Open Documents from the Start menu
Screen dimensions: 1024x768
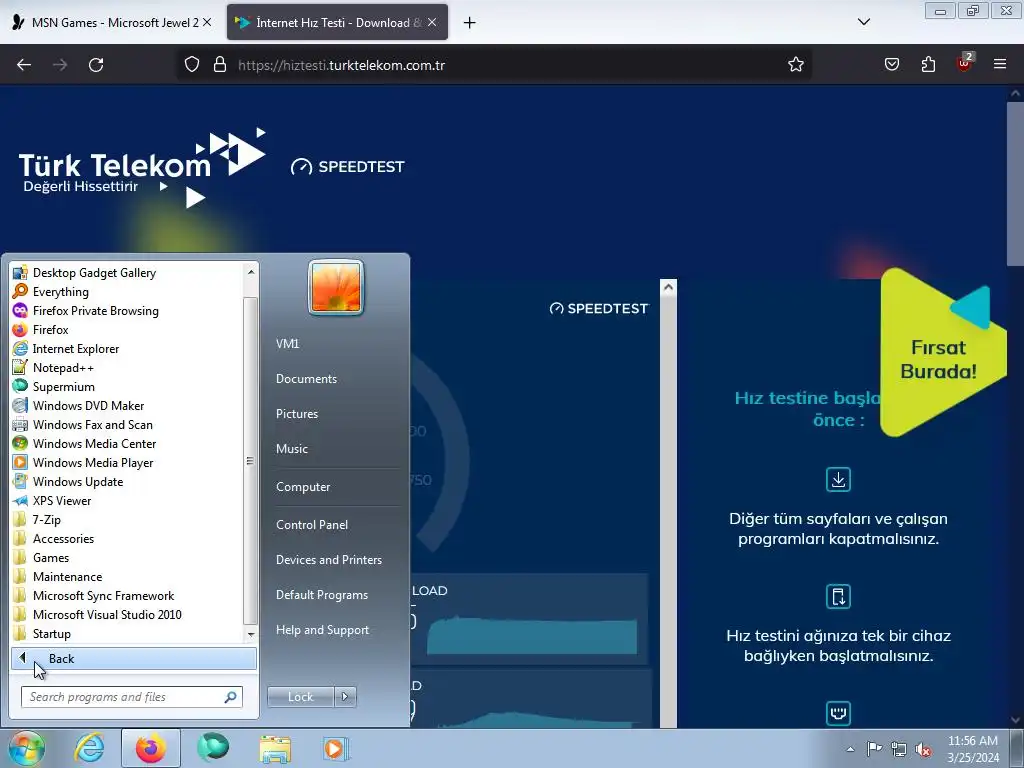pos(306,379)
